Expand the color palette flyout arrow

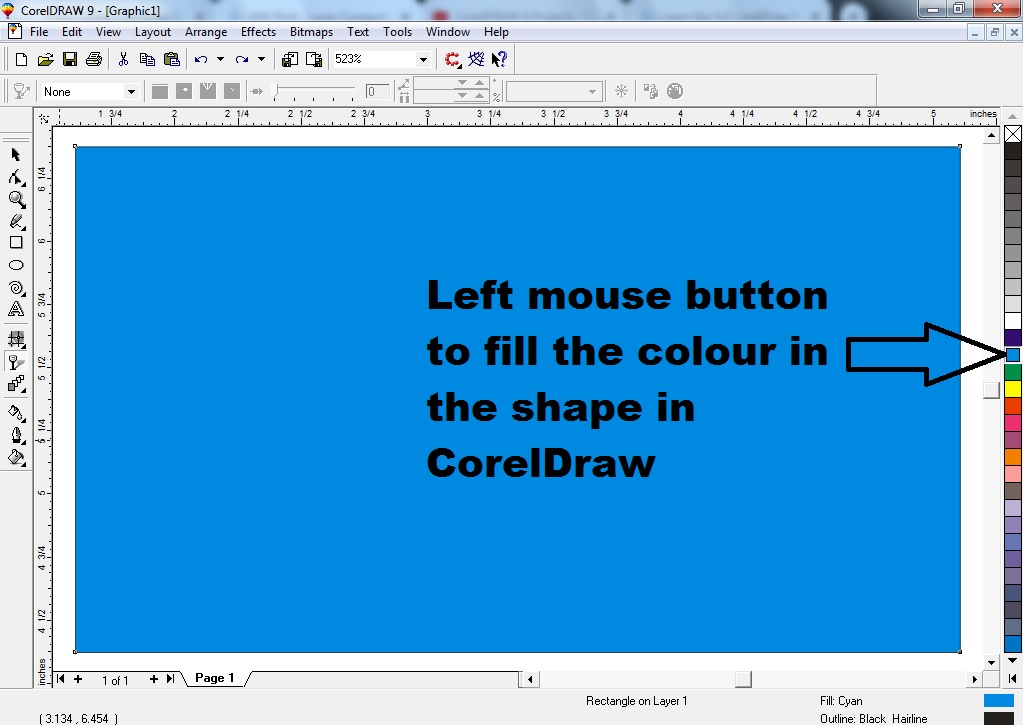[1012, 678]
